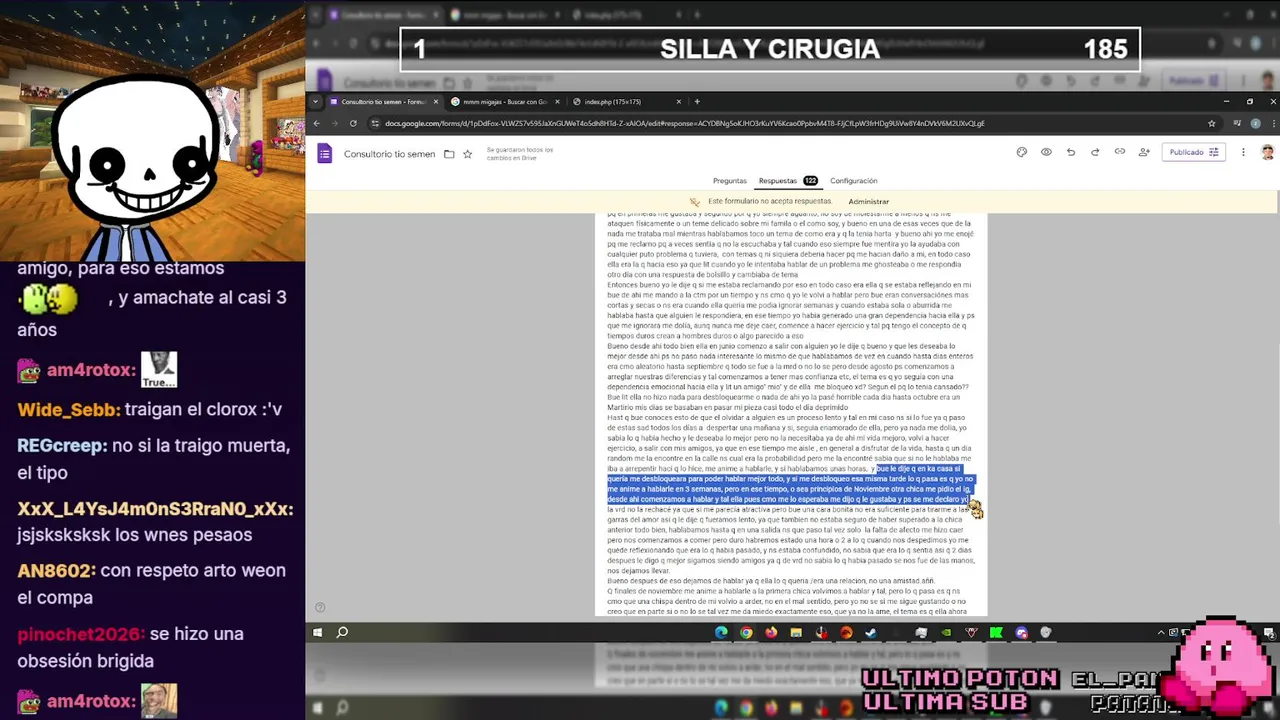Screen dimensions: 1280x720
Task: Open Firefox from taskbar
Action: point(771,632)
